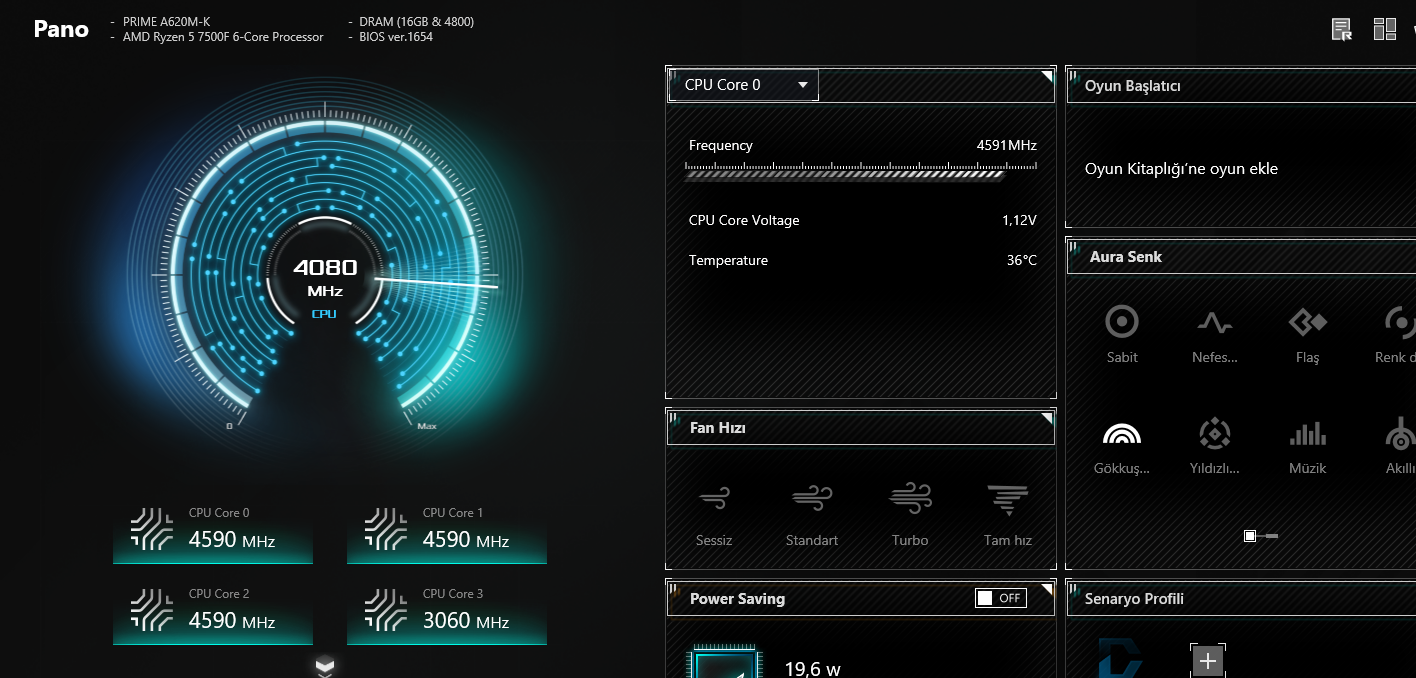Image resolution: width=1416 pixels, height=678 pixels.
Task: Choose the Akıllı Aura lighting effect
Action: click(x=1400, y=447)
